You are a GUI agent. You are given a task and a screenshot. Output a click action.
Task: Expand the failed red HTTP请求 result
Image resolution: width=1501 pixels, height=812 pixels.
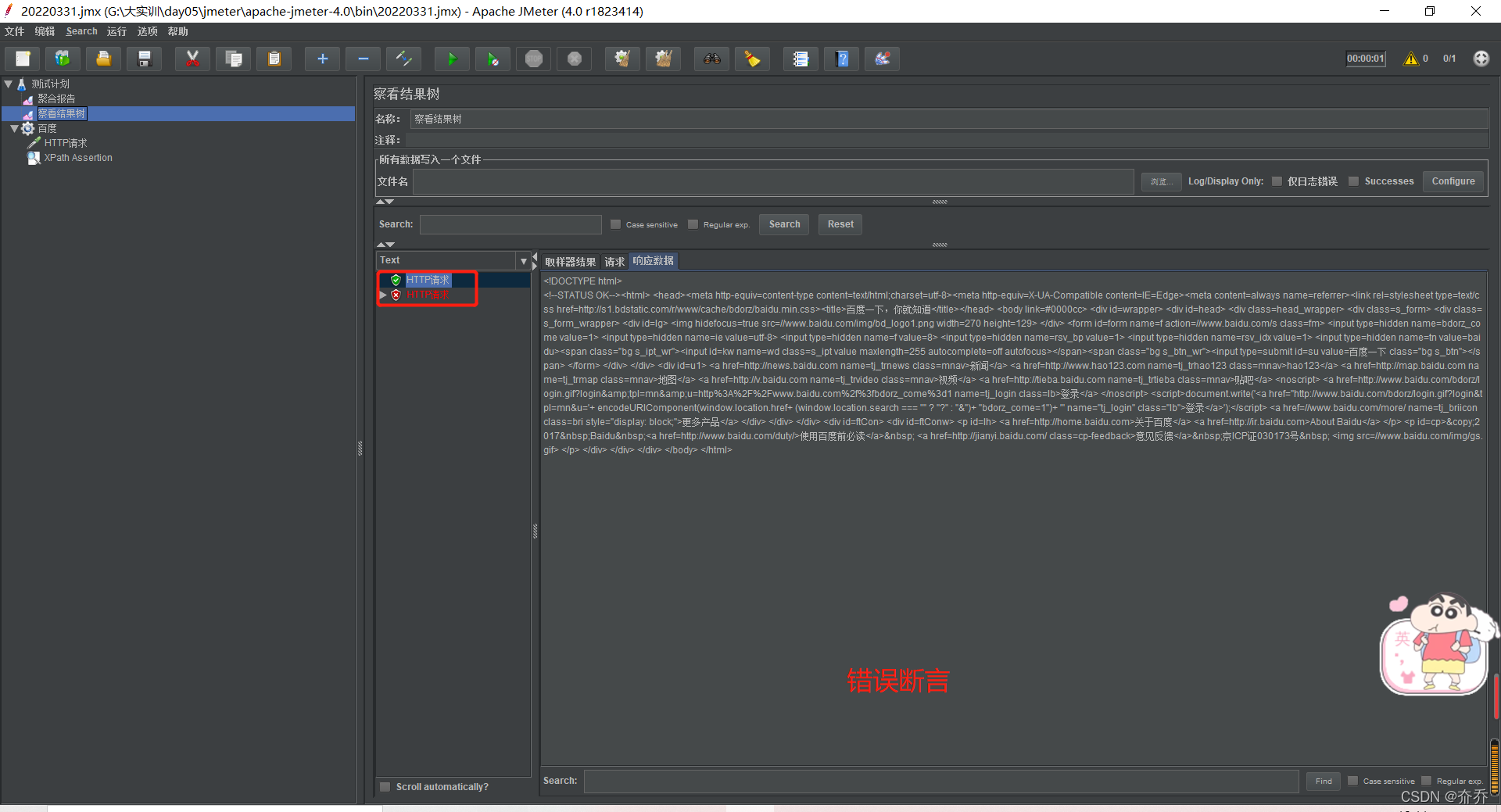coord(383,295)
